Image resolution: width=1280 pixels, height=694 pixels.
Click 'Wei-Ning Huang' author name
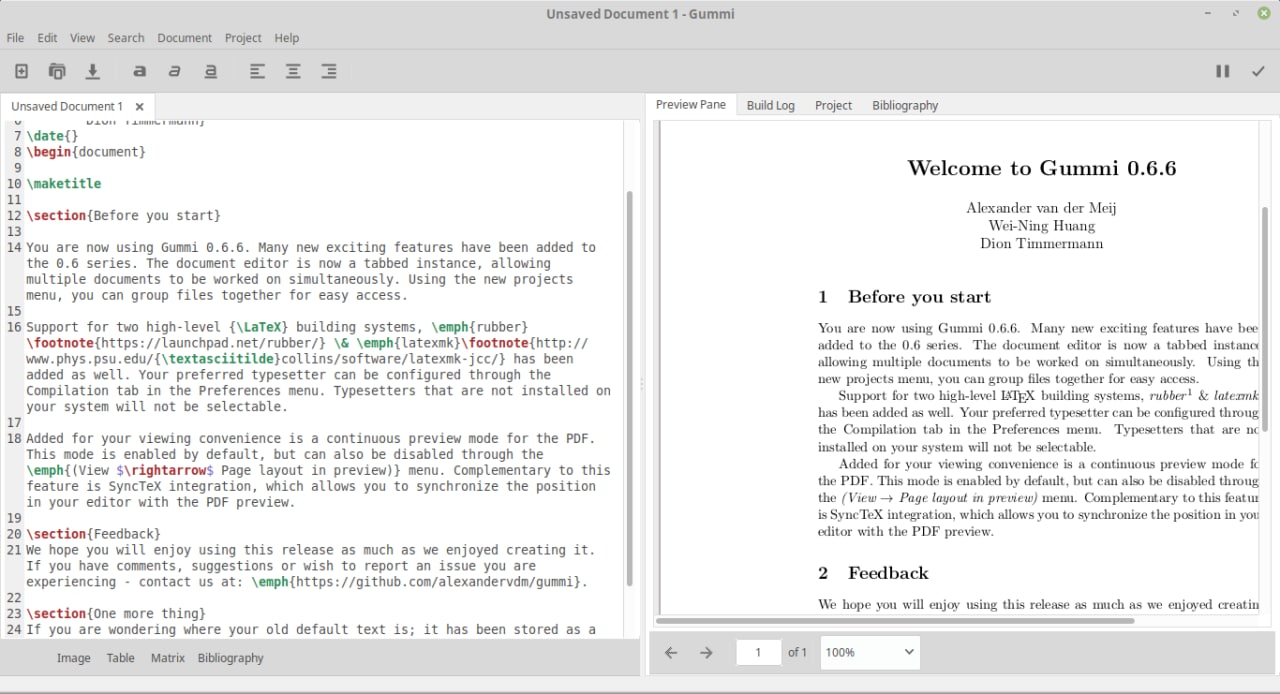click(x=1041, y=225)
